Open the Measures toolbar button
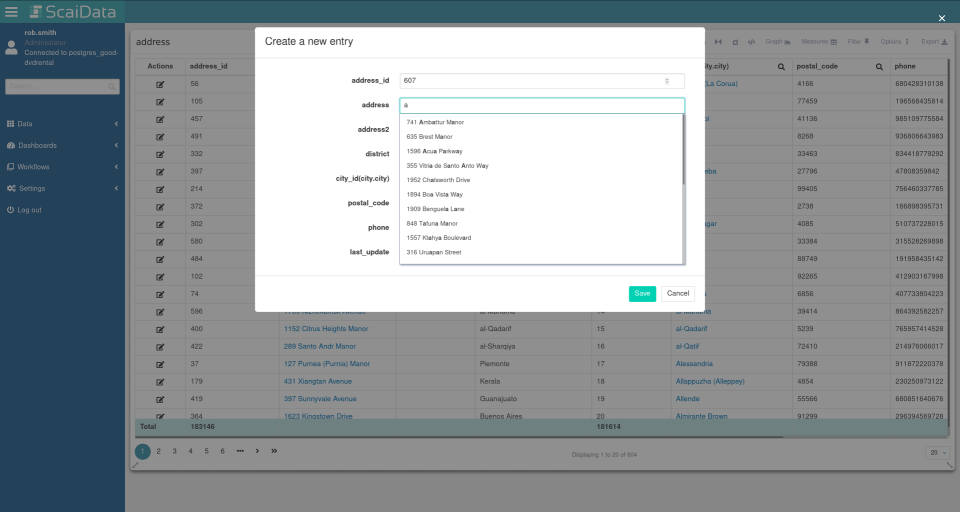 819,42
